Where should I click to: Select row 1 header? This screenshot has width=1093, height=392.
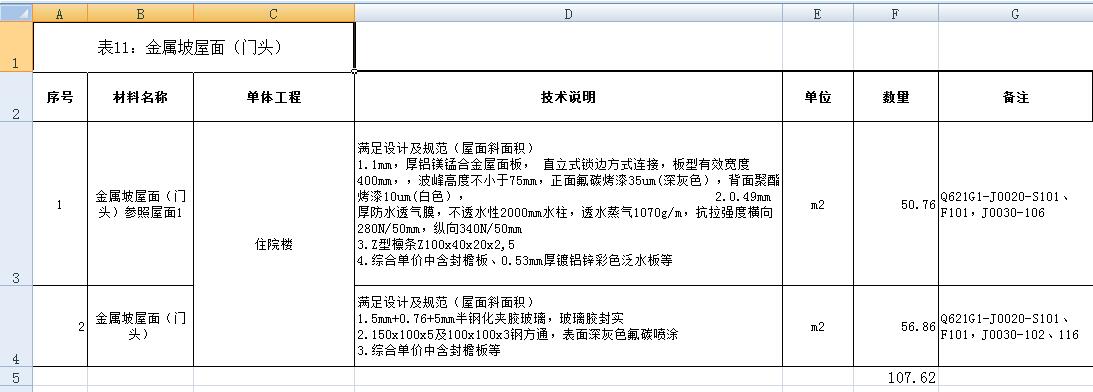pyautogui.click(x=16, y=47)
